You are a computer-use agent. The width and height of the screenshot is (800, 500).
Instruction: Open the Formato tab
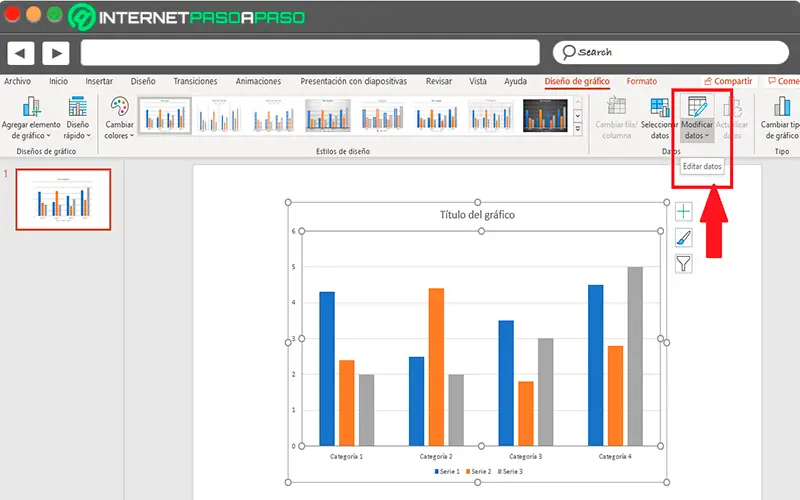pos(641,81)
